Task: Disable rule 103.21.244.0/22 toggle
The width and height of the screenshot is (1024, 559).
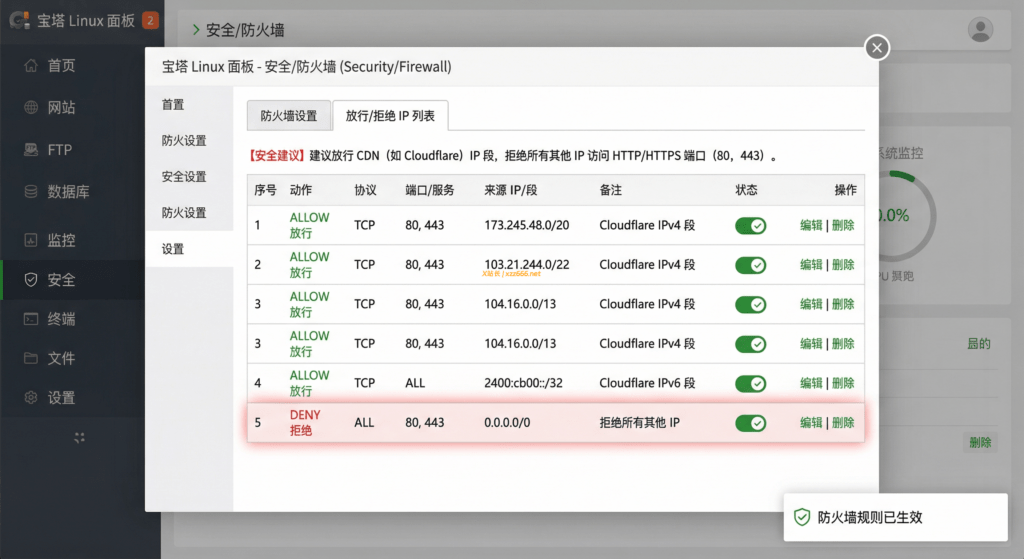Action: coord(750,265)
